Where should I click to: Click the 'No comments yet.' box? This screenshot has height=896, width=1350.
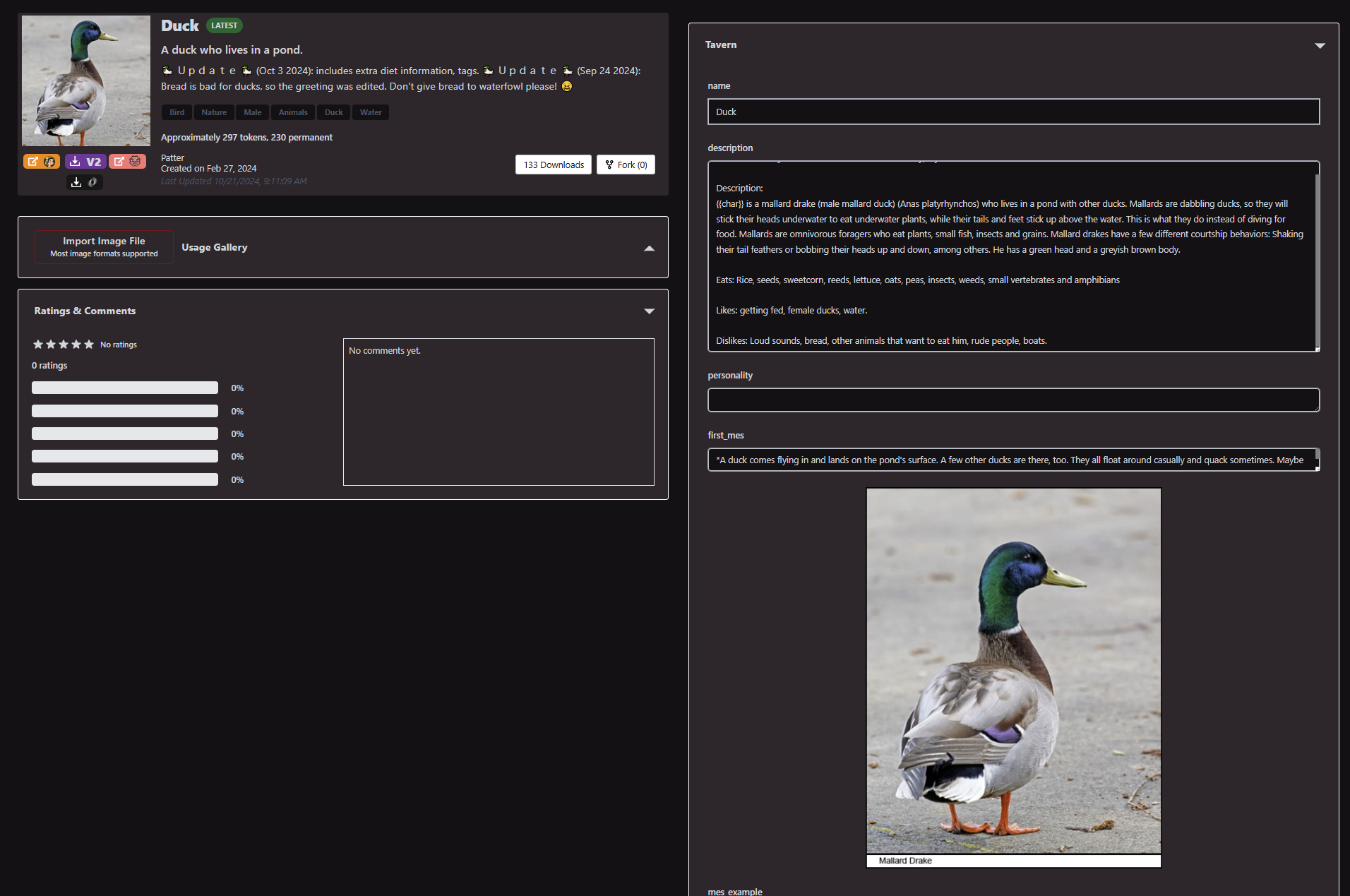point(498,412)
